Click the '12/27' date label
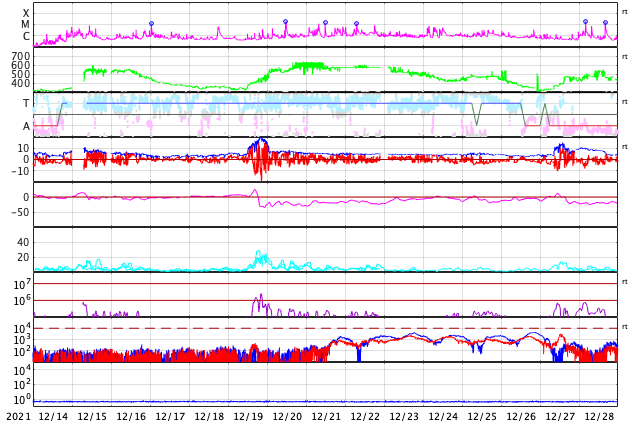Image resolution: width=634 pixels, height=424 pixels. (x=560, y=416)
